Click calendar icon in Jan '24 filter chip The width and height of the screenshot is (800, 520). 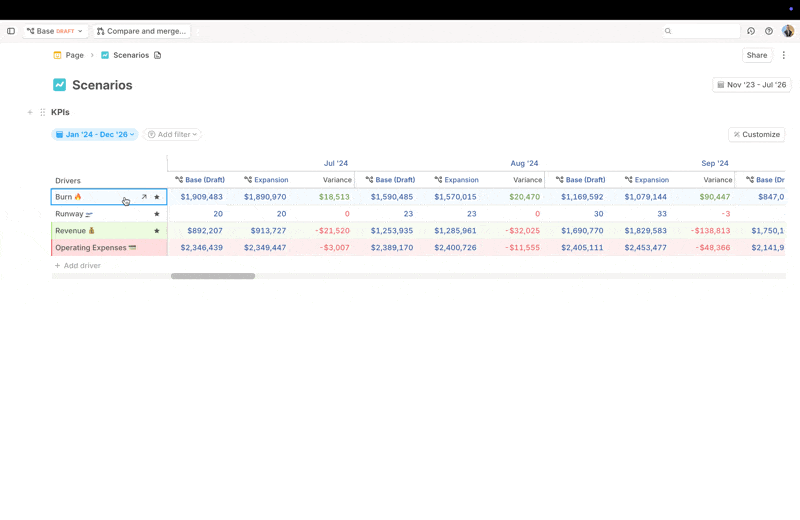coord(59,135)
